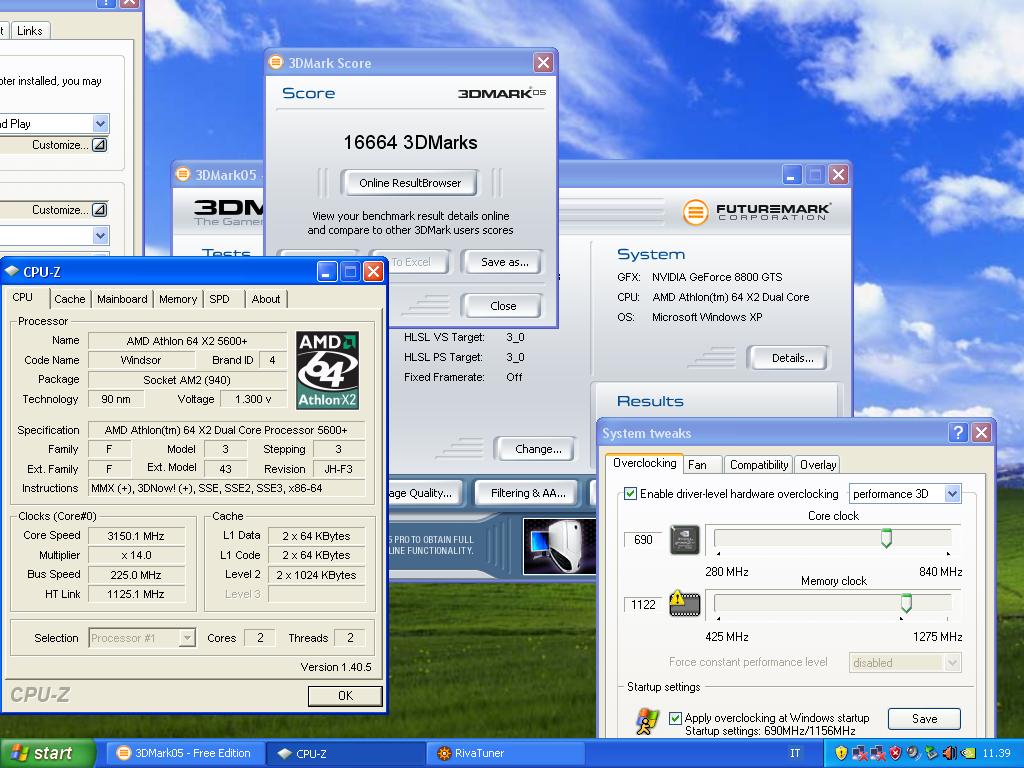1024x768 pixels.
Task: Click the Image Quality... button in 3DMark05
Action: pyautogui.click(x=424, y=493)
